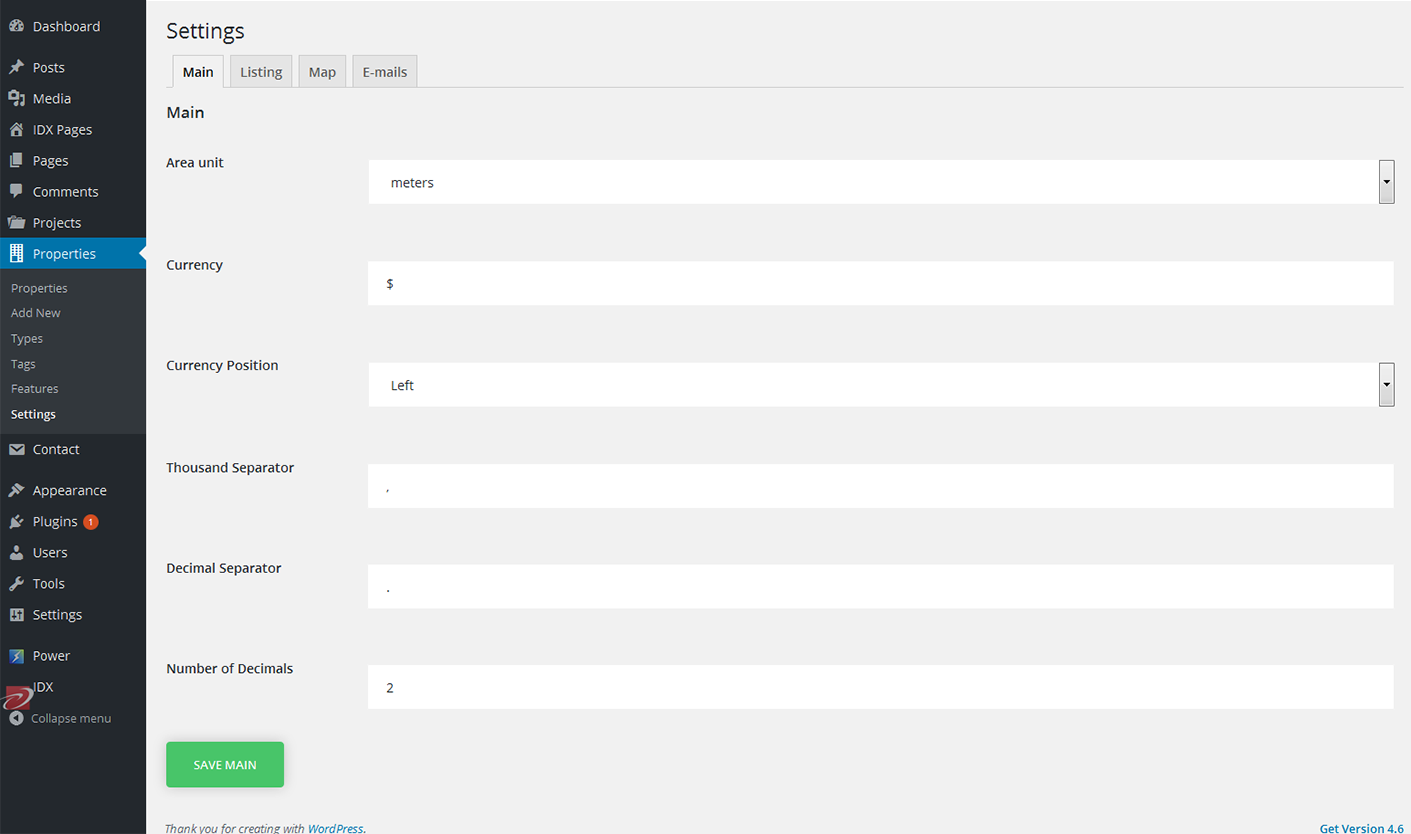Switch to the Listing tab
1411x834 pixels.
coord(261,71)
